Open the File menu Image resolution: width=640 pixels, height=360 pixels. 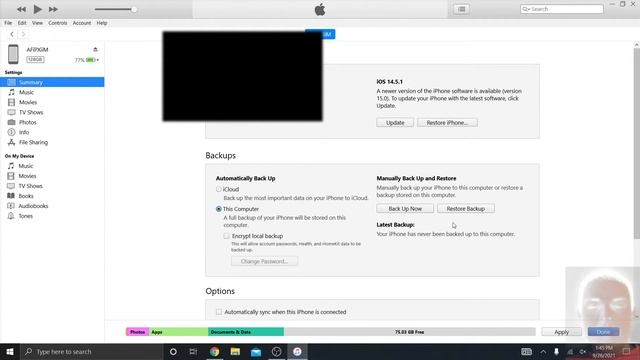pos(8,23)
